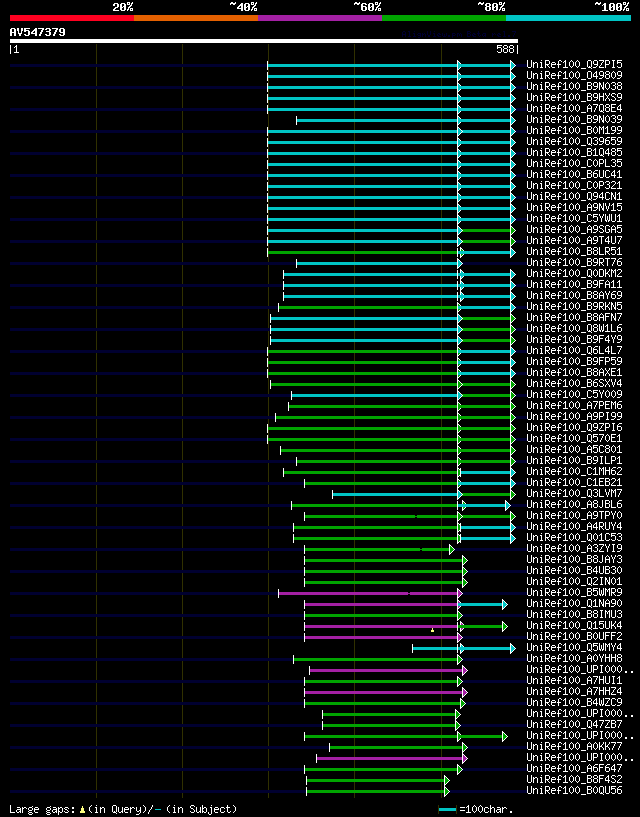This screenshot has width=640, height=817.
Task: Select the UniRef100_Q8W1L6 label
Action: [574, 329]
